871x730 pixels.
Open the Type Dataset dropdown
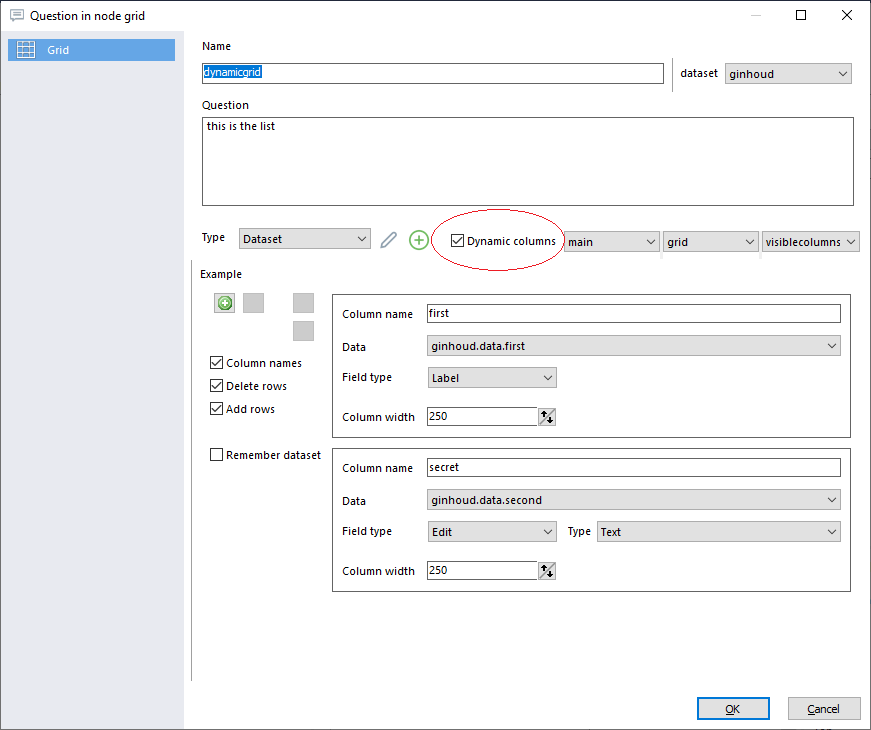coord(304,239)
